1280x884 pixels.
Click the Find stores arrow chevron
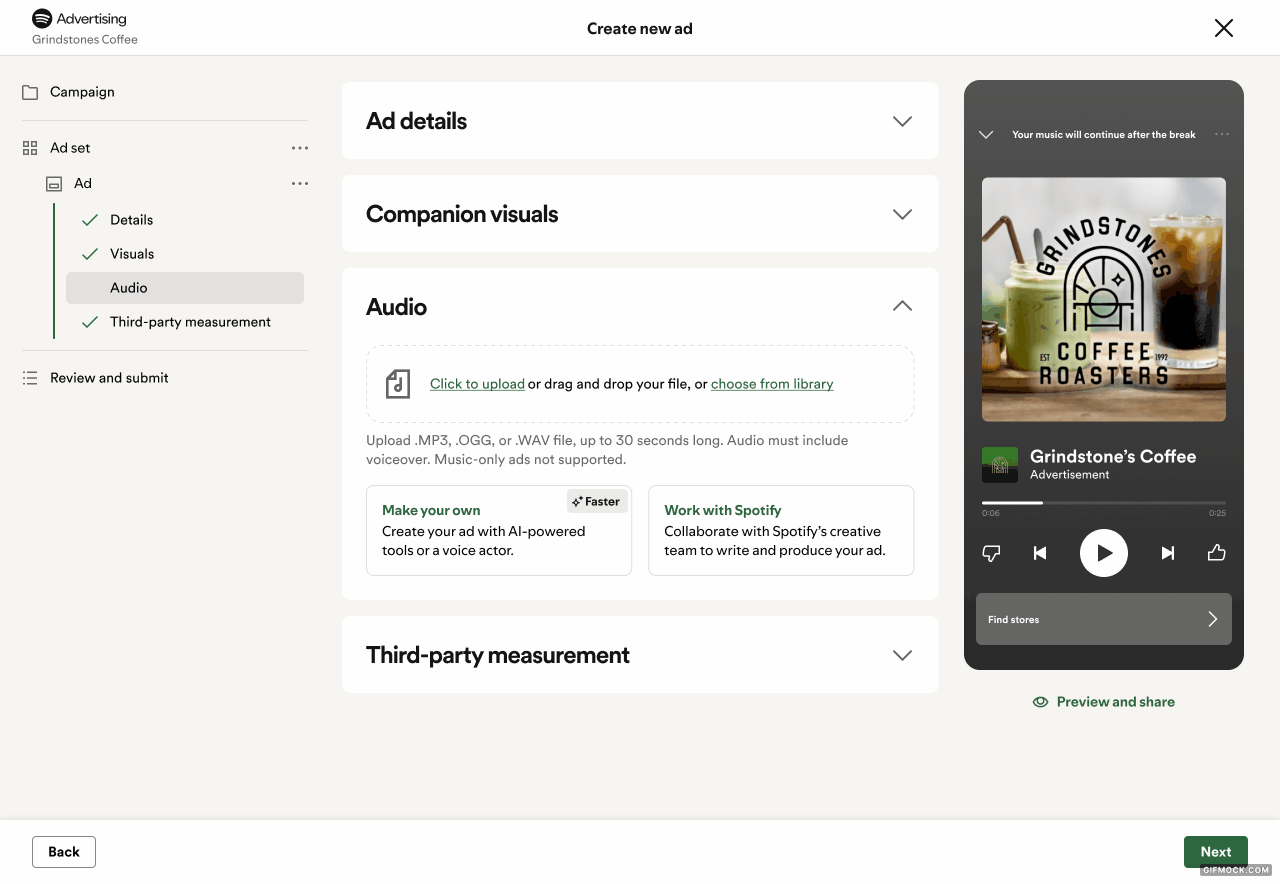point(1212,619)
